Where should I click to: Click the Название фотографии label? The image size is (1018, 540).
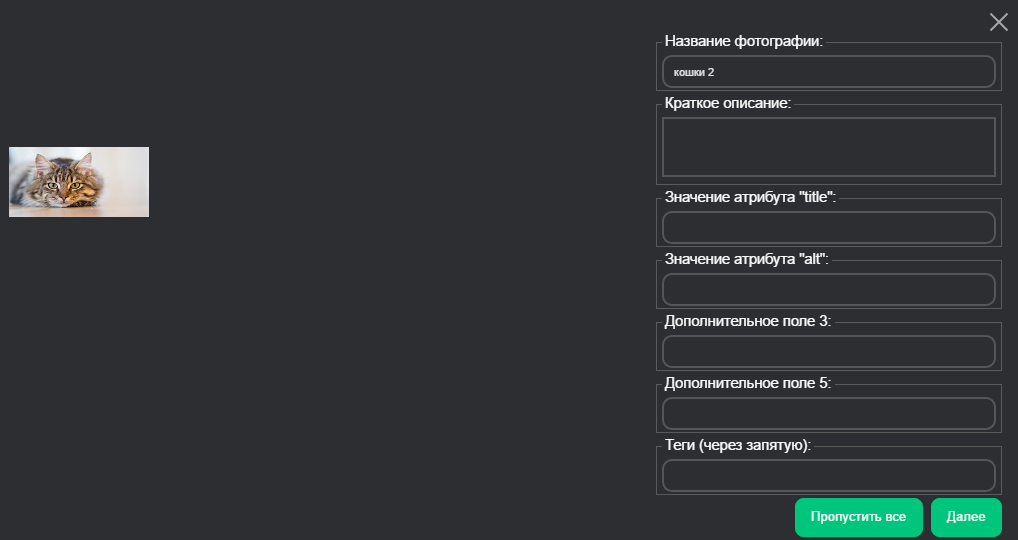(x=743, y=42)
